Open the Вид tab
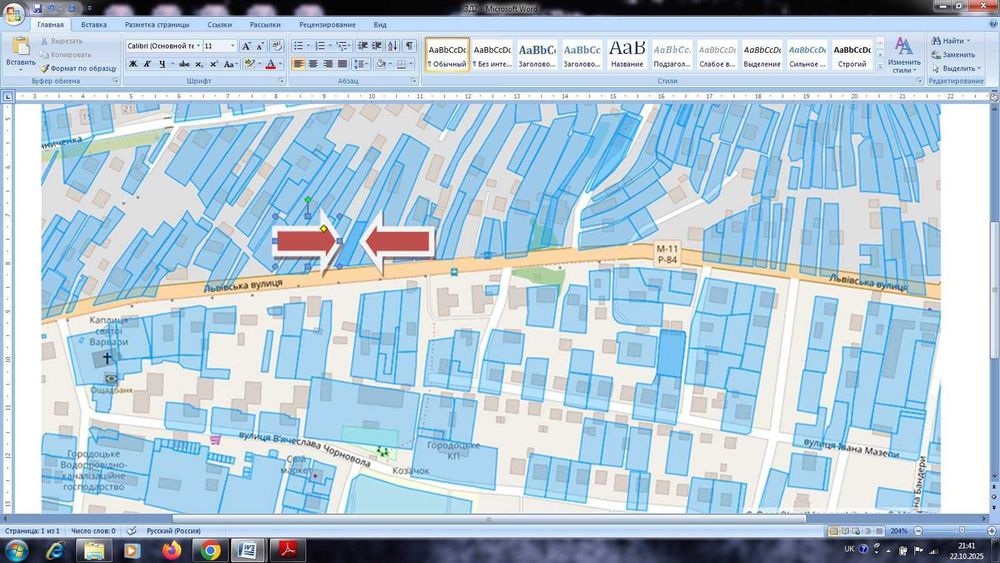The width and height of the screenshot is (1000, 563). [380, 24]
